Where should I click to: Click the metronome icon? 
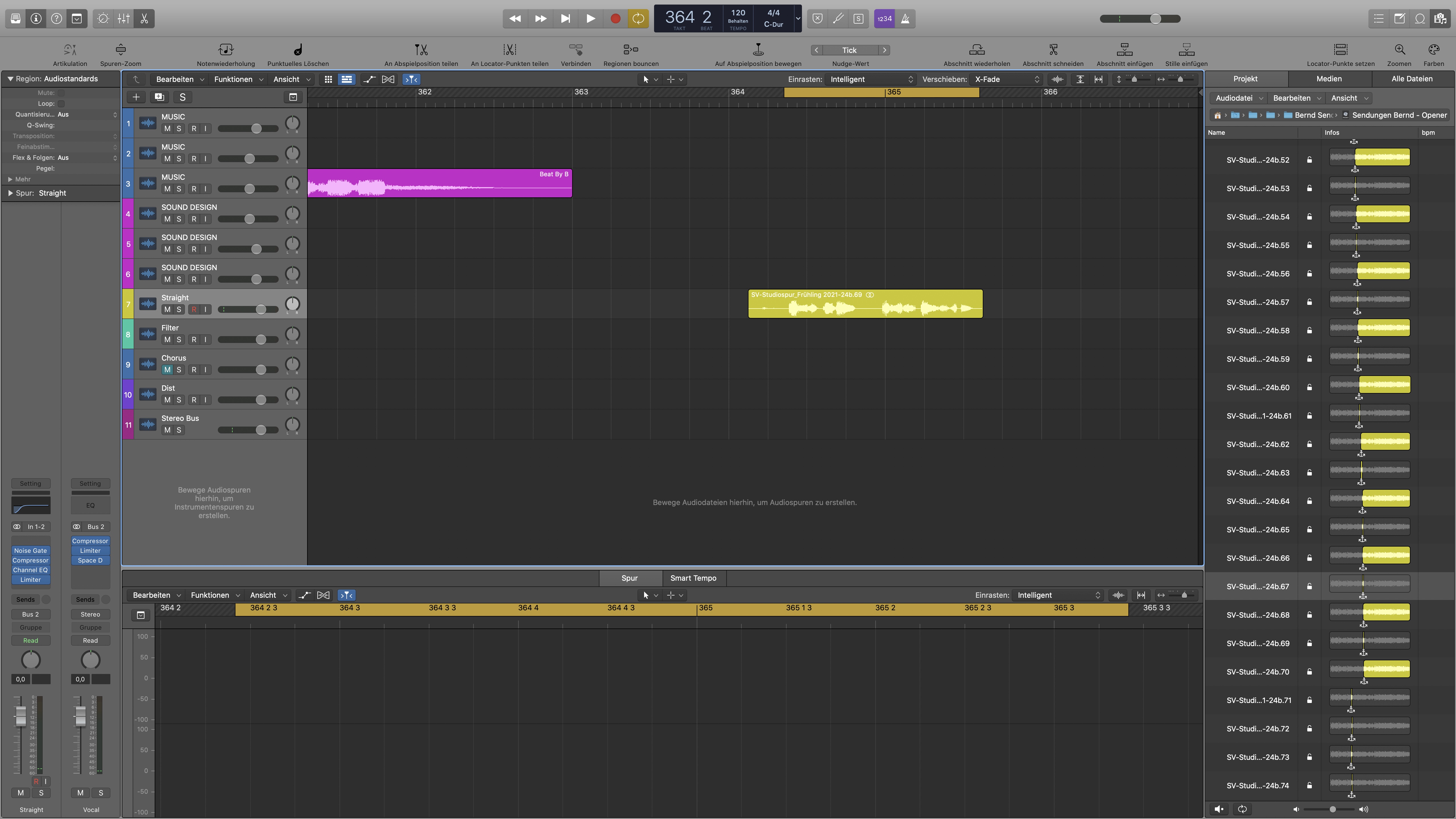tap(905, 19)
